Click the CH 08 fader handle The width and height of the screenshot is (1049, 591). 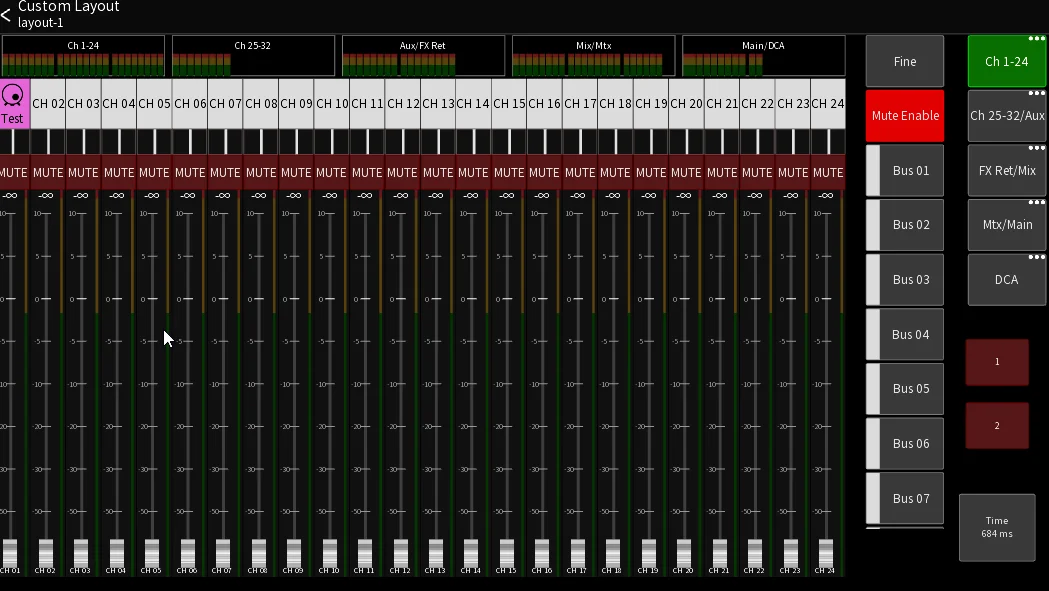[x=258, y=553]
